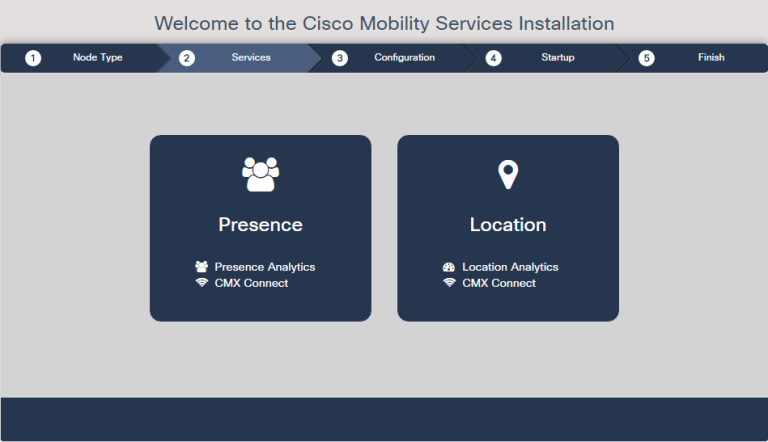Select the Services step label
This screenshot has width=768, height=442.
(x=251, y=57)
